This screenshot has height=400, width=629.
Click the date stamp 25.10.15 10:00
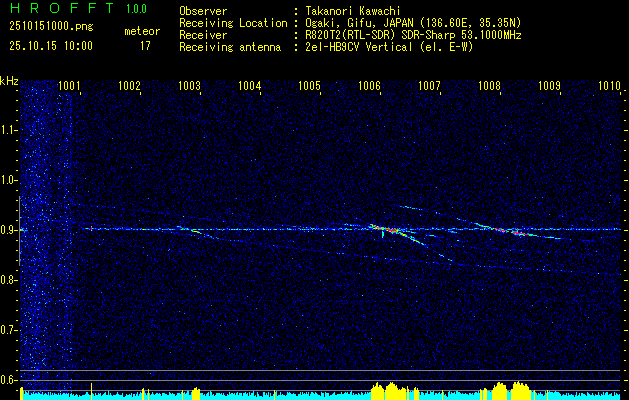(x=51, y=46)
